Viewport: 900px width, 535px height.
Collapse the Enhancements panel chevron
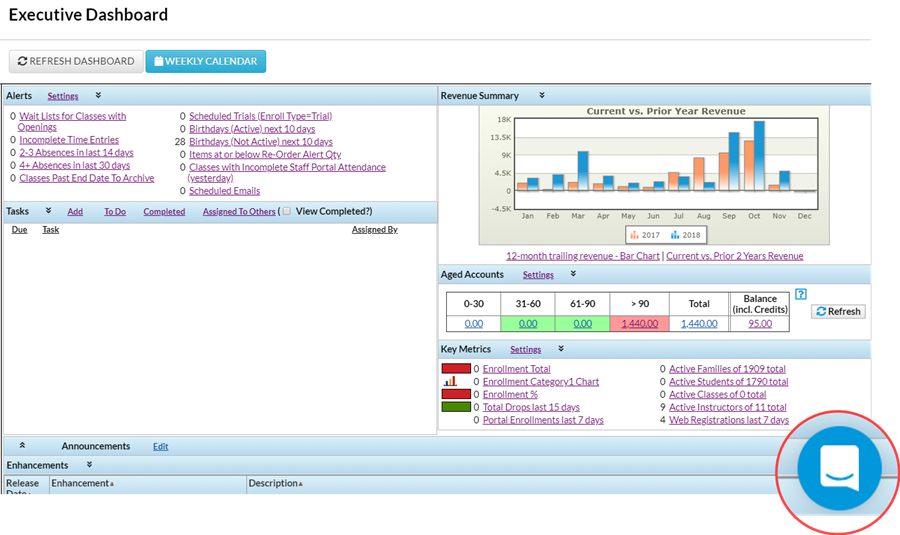[90, 464]
